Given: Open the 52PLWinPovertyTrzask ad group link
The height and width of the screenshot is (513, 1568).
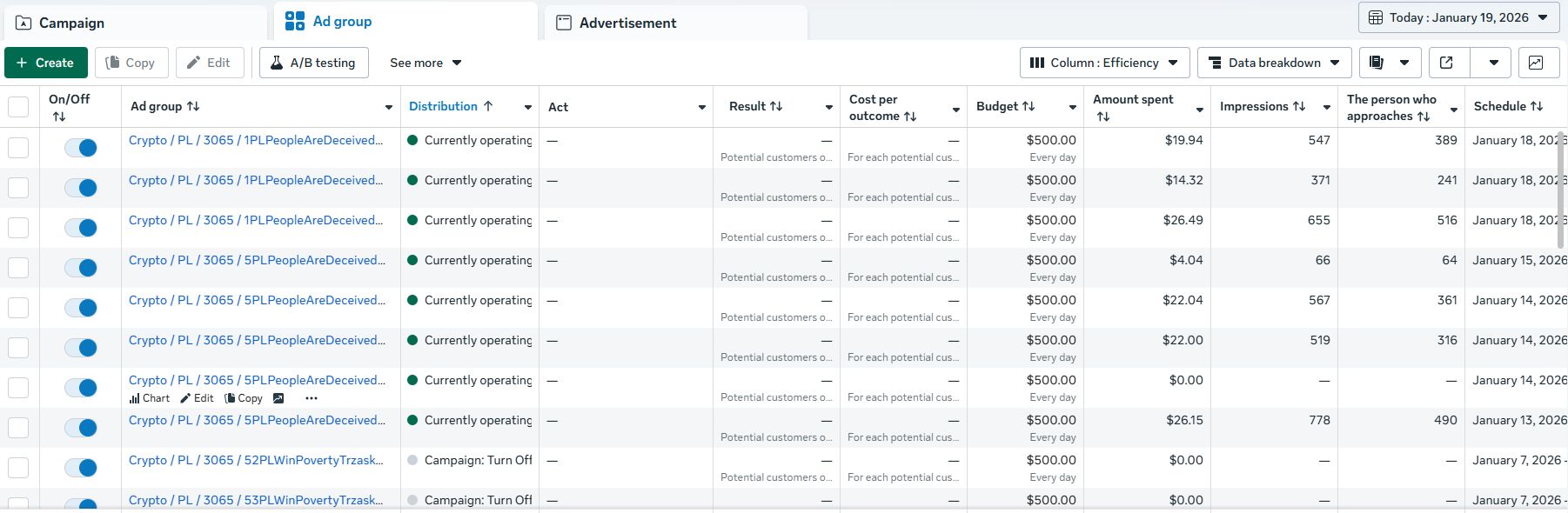Looking at the screenshot, I should coord(256,460).
